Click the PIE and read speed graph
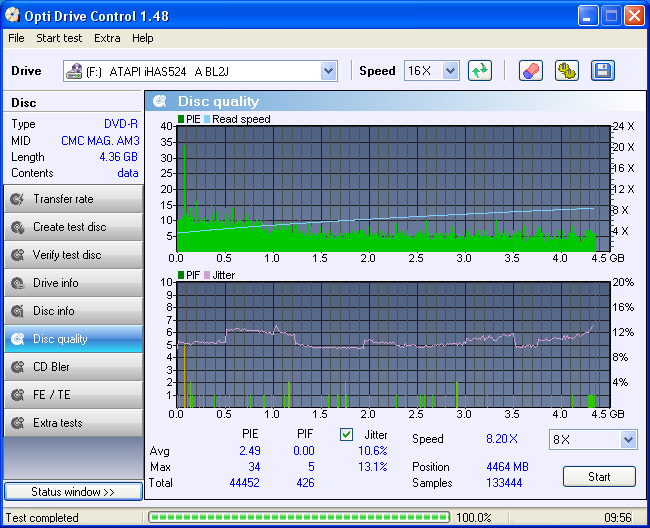Viewport: 650px width, 528px height. click(393, 189)
